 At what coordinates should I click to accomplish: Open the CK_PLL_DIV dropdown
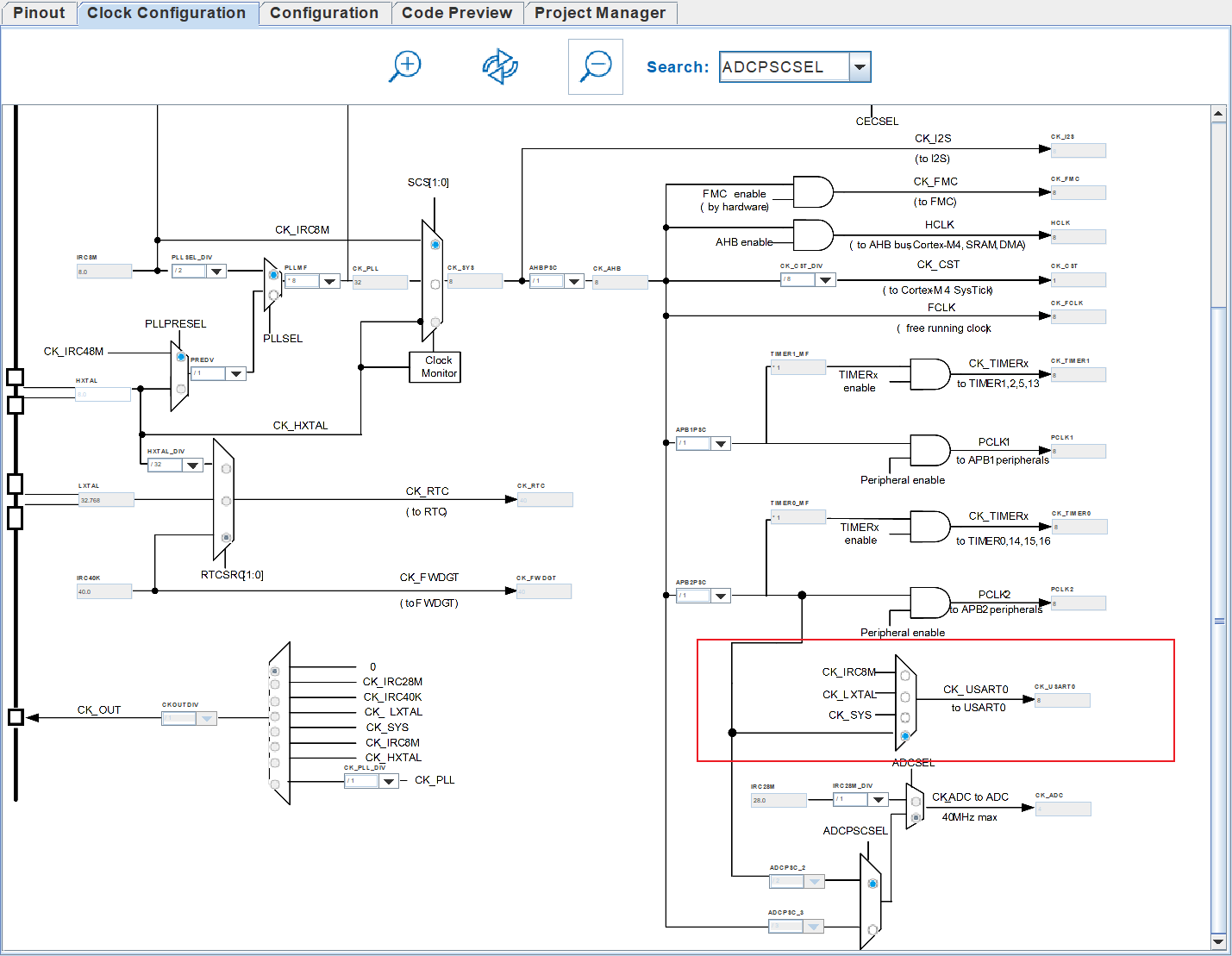389,781
